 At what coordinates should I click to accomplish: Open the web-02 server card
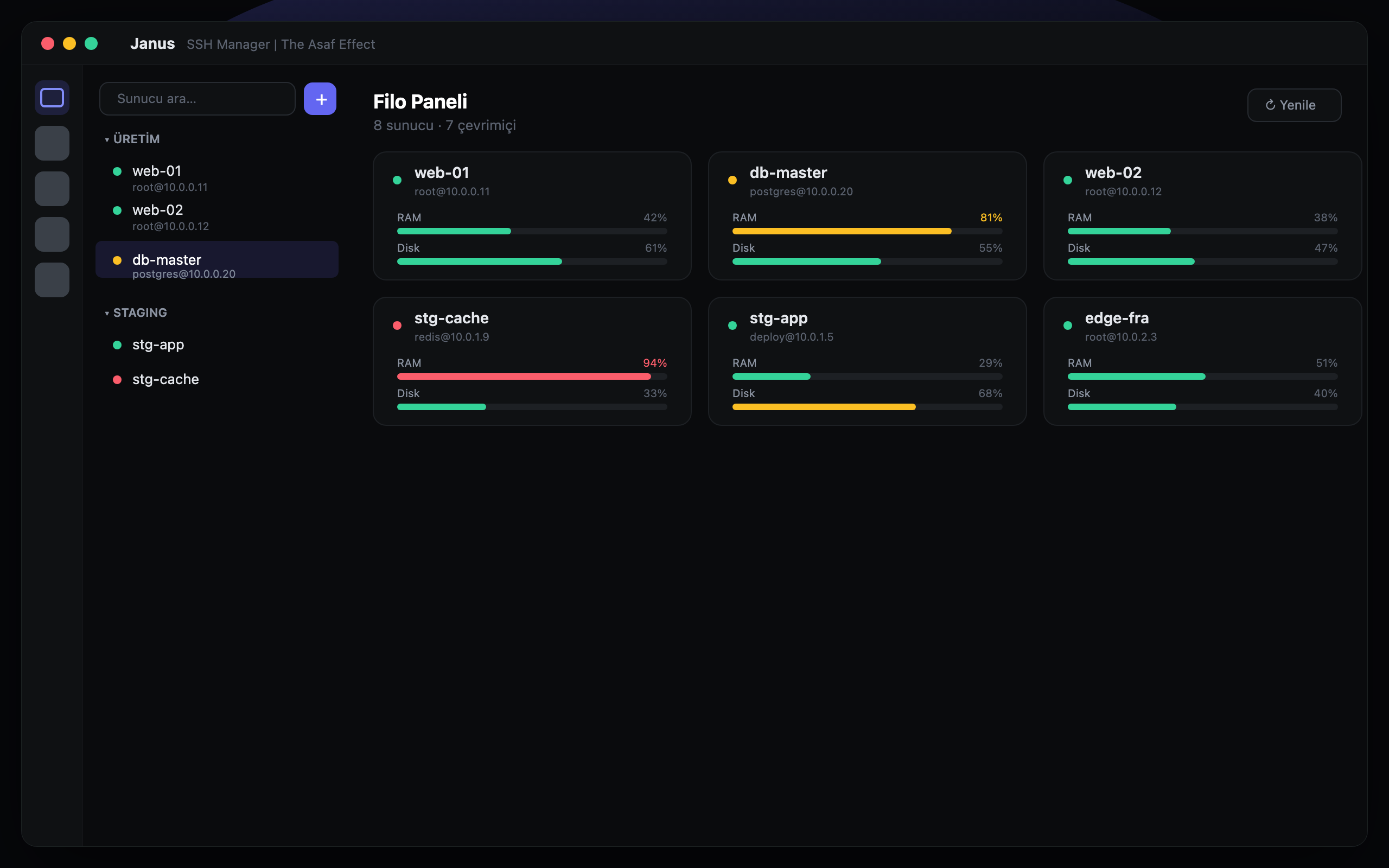pos(1202,216)
